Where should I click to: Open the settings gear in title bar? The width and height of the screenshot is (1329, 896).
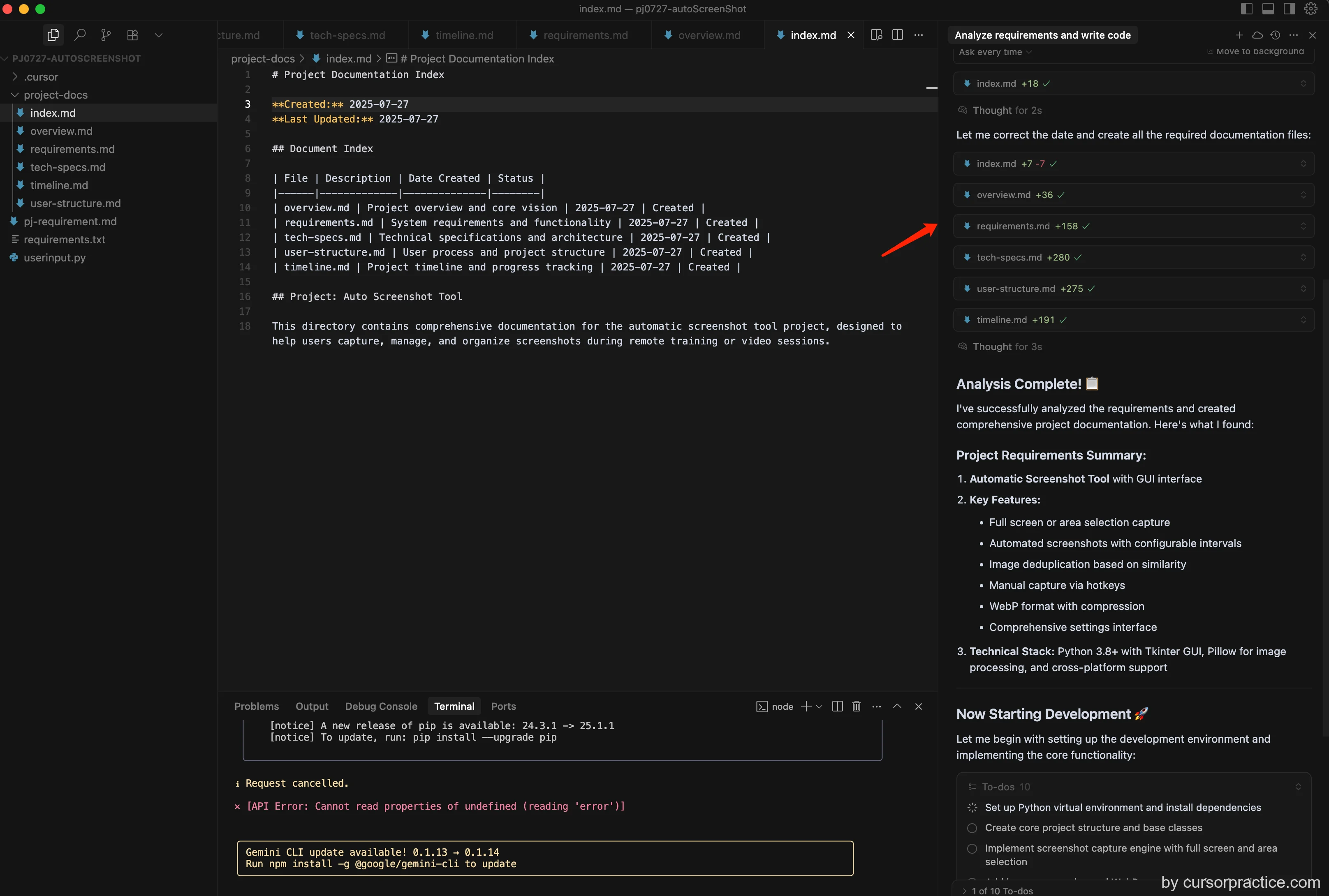(x=1311, y=9)
